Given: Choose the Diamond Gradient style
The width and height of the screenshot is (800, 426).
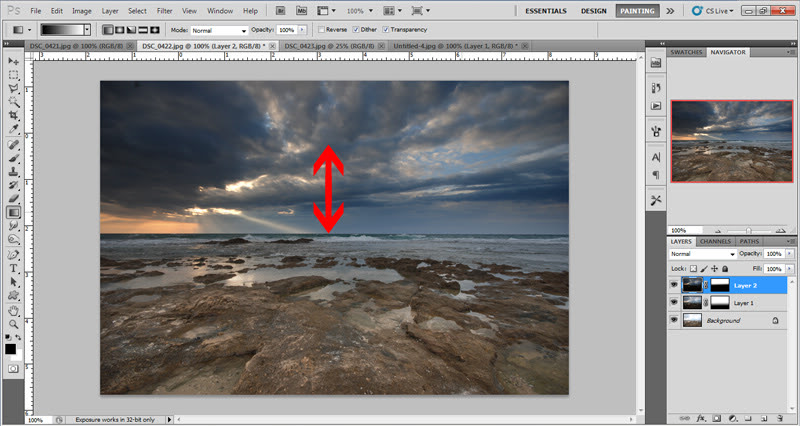Looking at the screenshot, I should (155, 30).
